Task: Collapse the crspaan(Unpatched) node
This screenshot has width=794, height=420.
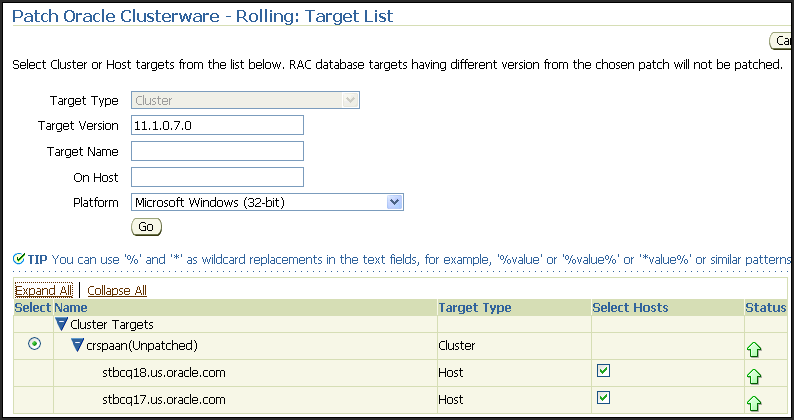Action: pyautogui.click(x=77, y=346)
